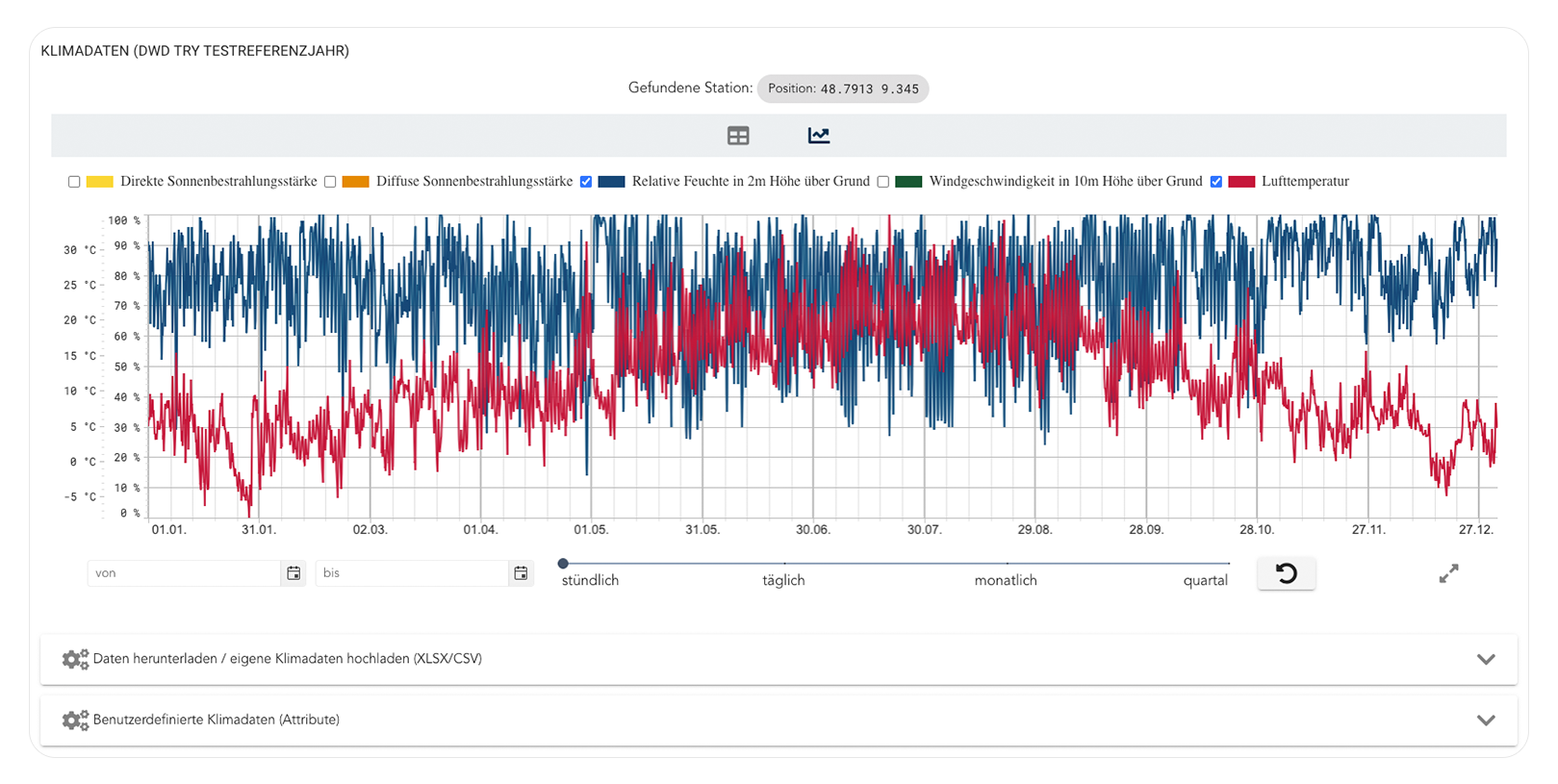Expand Benutzerdefinierte Klimadaten section chevron
The image size is (1558, 784).
click(1486, 720)
